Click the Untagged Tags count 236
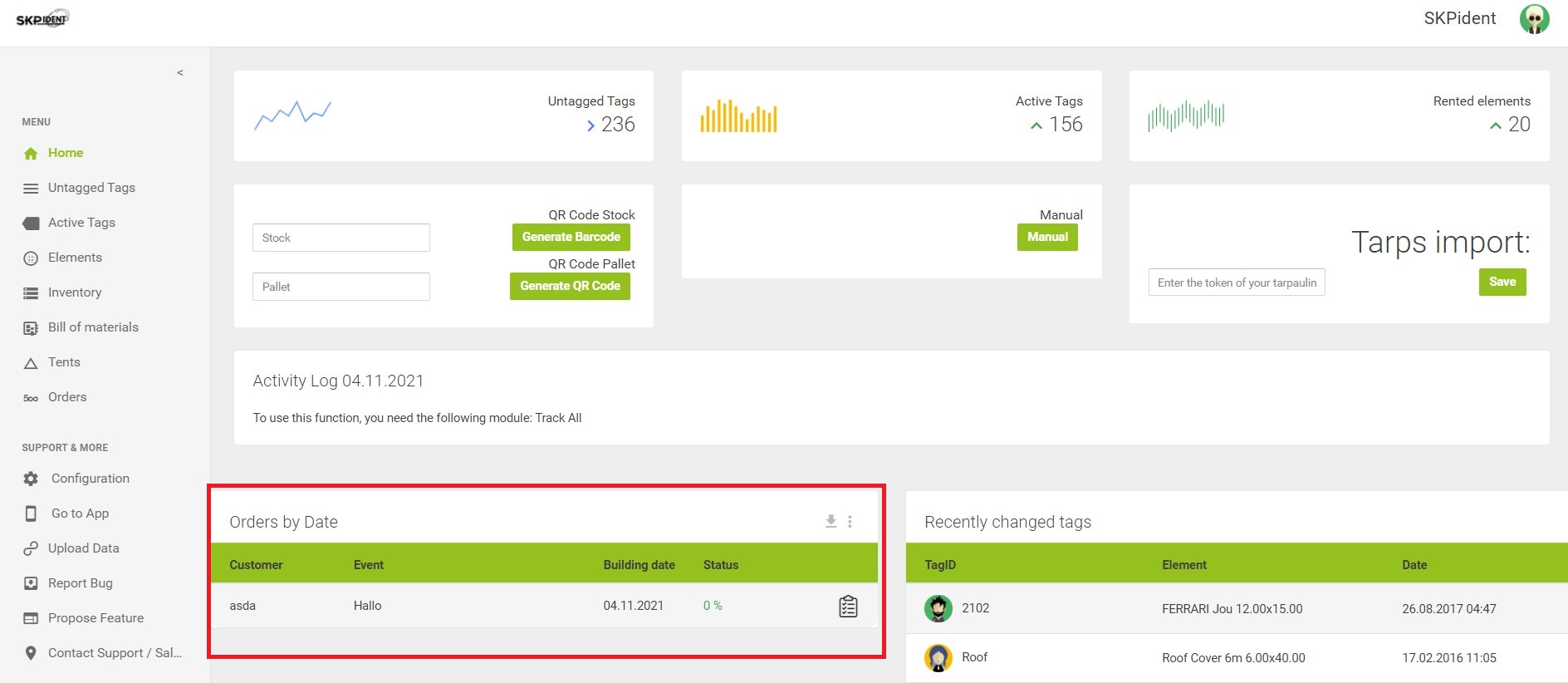This screenshot has width=1568, height=683. [618, 125]
